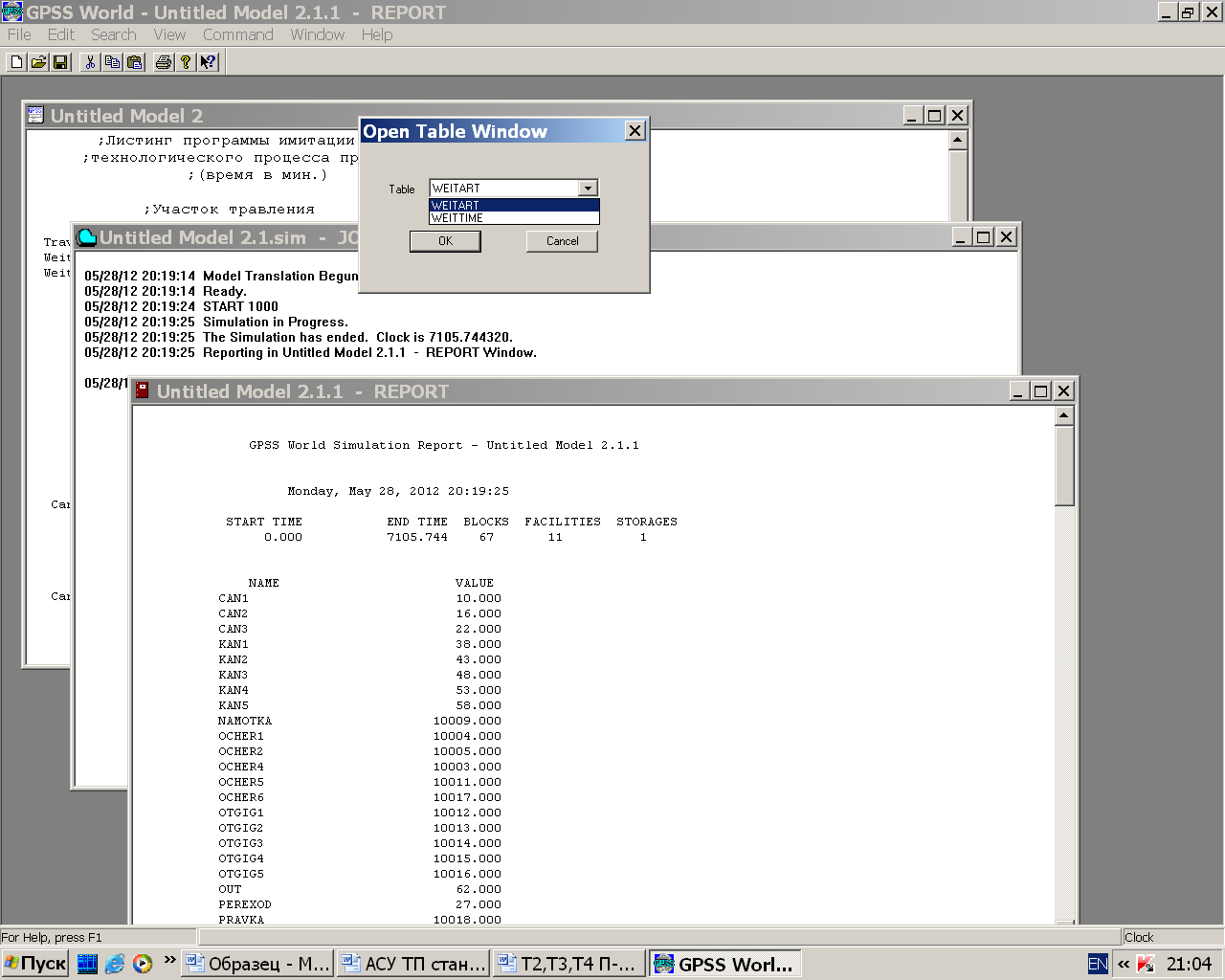Maximize the Untitled Model 2.1.1 REPORT window

click(x=1041, y=390)
